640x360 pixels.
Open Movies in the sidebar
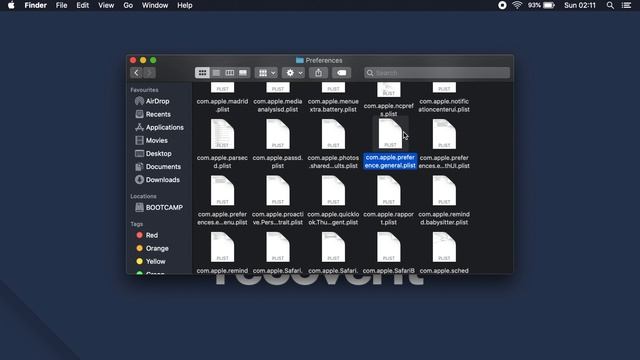pyautogui.click(x=157, y=140)
